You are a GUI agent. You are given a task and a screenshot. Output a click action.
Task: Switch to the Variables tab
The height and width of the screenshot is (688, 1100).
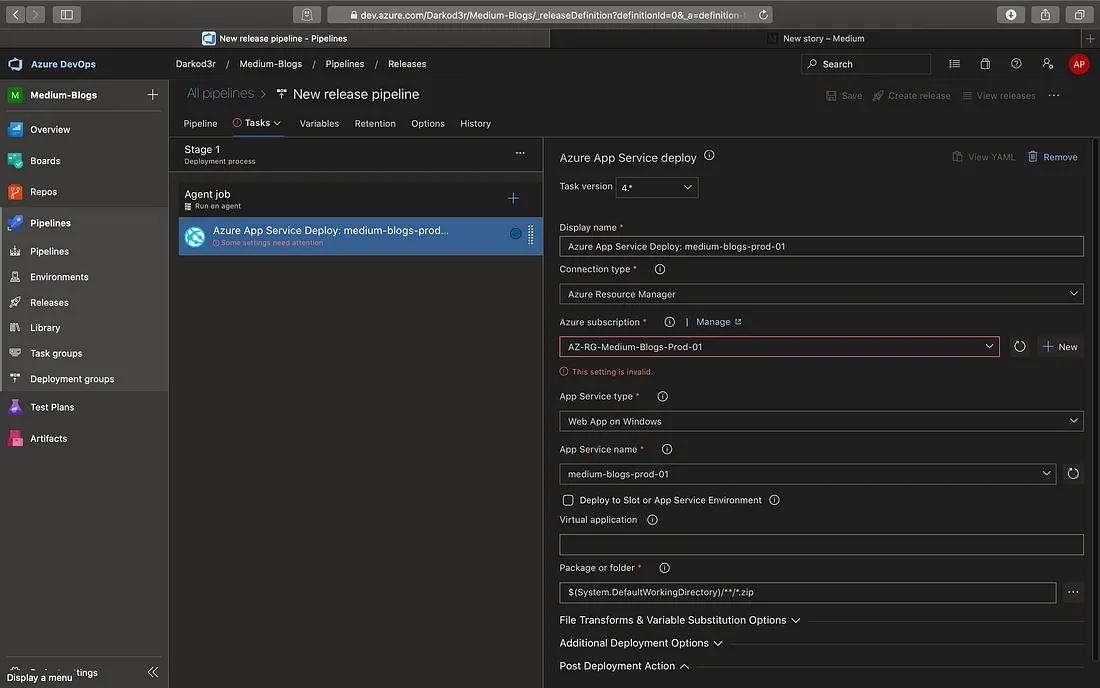click(x=318, y=123)
